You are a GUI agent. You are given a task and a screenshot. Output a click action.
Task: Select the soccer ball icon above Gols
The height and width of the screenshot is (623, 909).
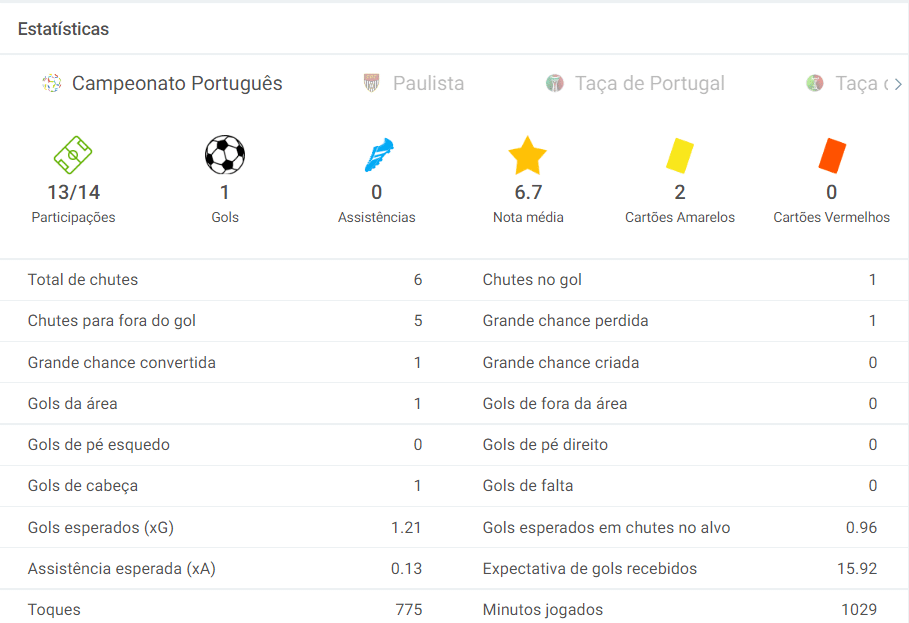coord(224,155)
